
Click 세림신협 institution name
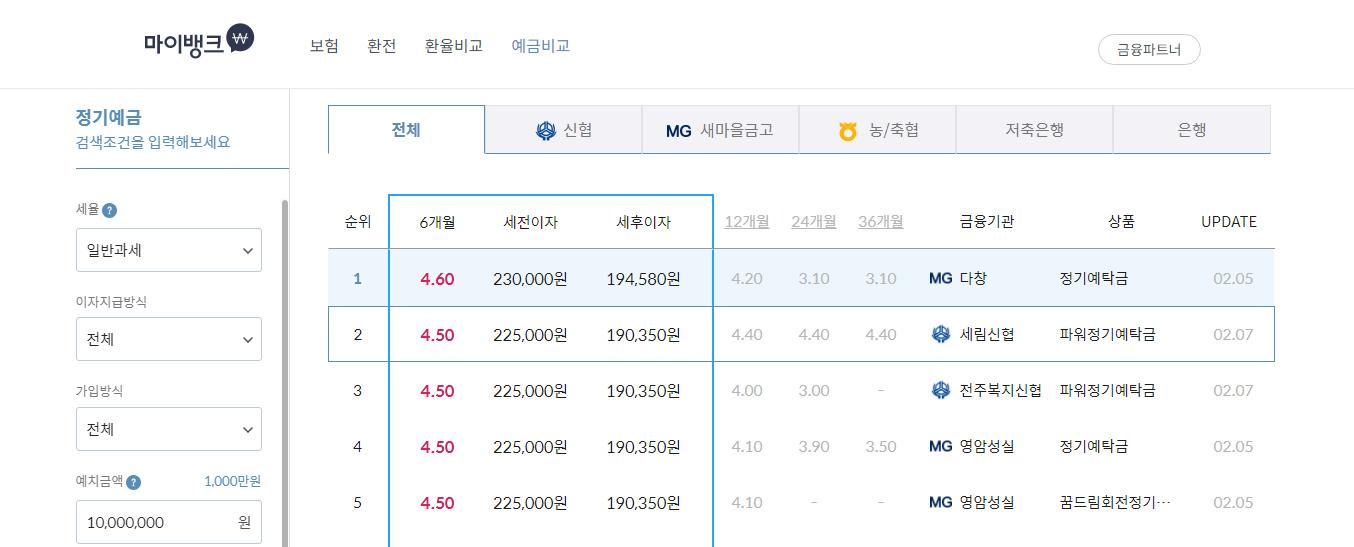[987, 334]
